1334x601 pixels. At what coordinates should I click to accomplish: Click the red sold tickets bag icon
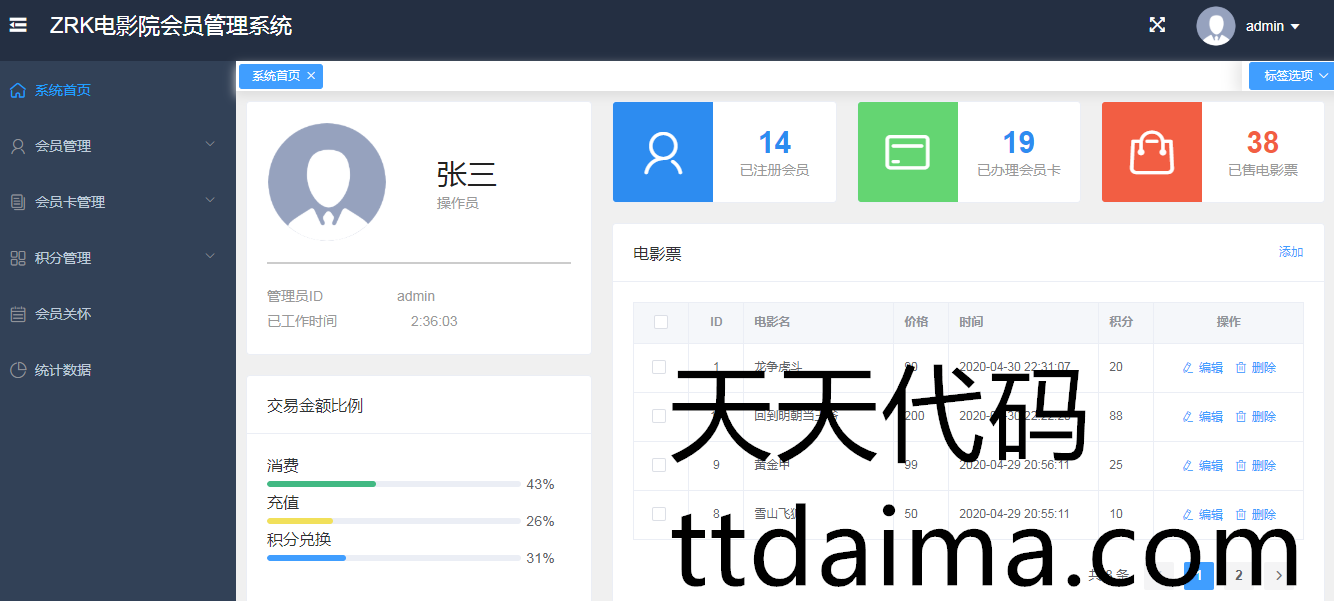pyautogui.click(x=1151, y=152)
